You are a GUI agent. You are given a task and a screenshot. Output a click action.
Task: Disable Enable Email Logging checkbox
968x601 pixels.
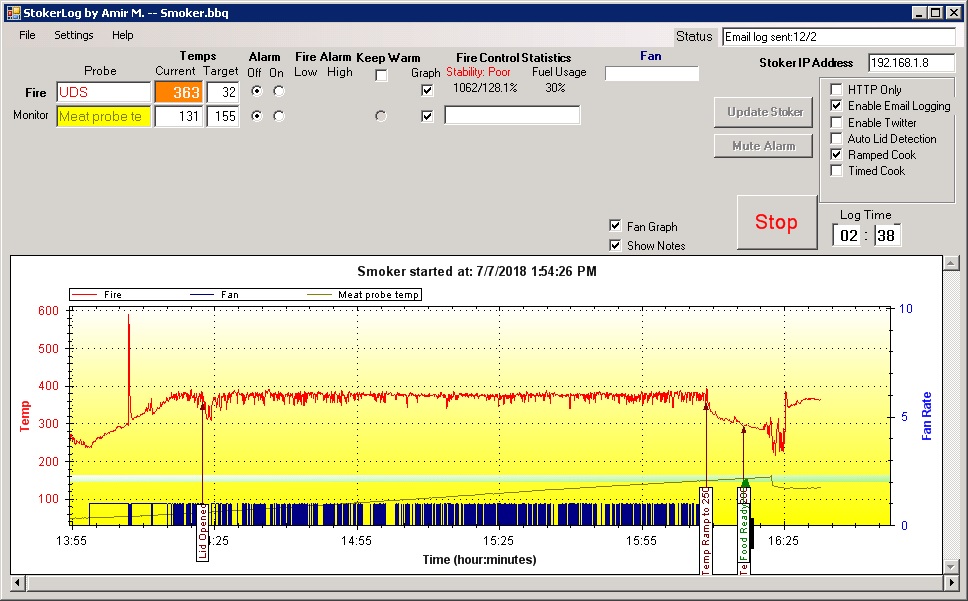(837, 106)
